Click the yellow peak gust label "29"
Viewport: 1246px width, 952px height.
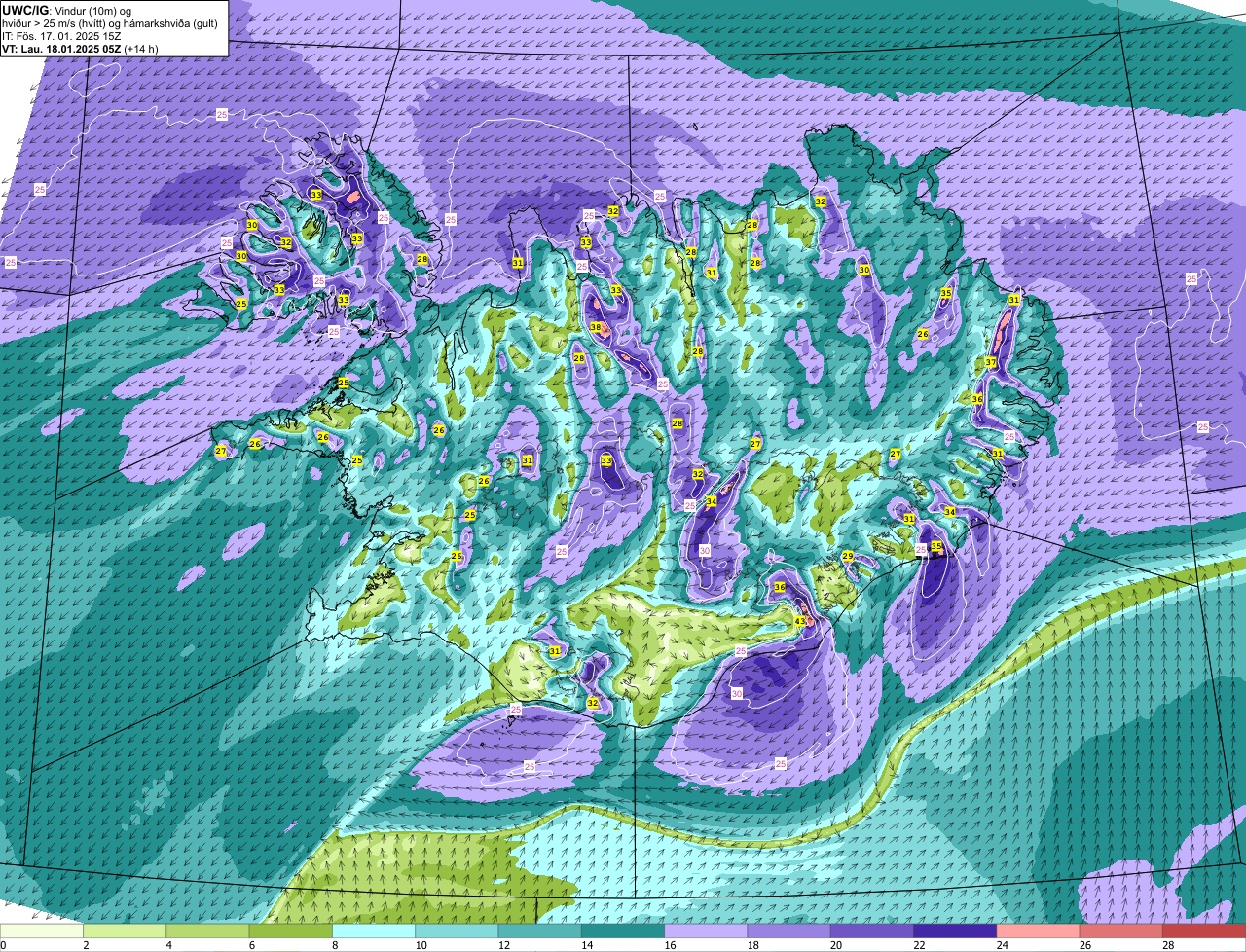[x=848, y=556]
